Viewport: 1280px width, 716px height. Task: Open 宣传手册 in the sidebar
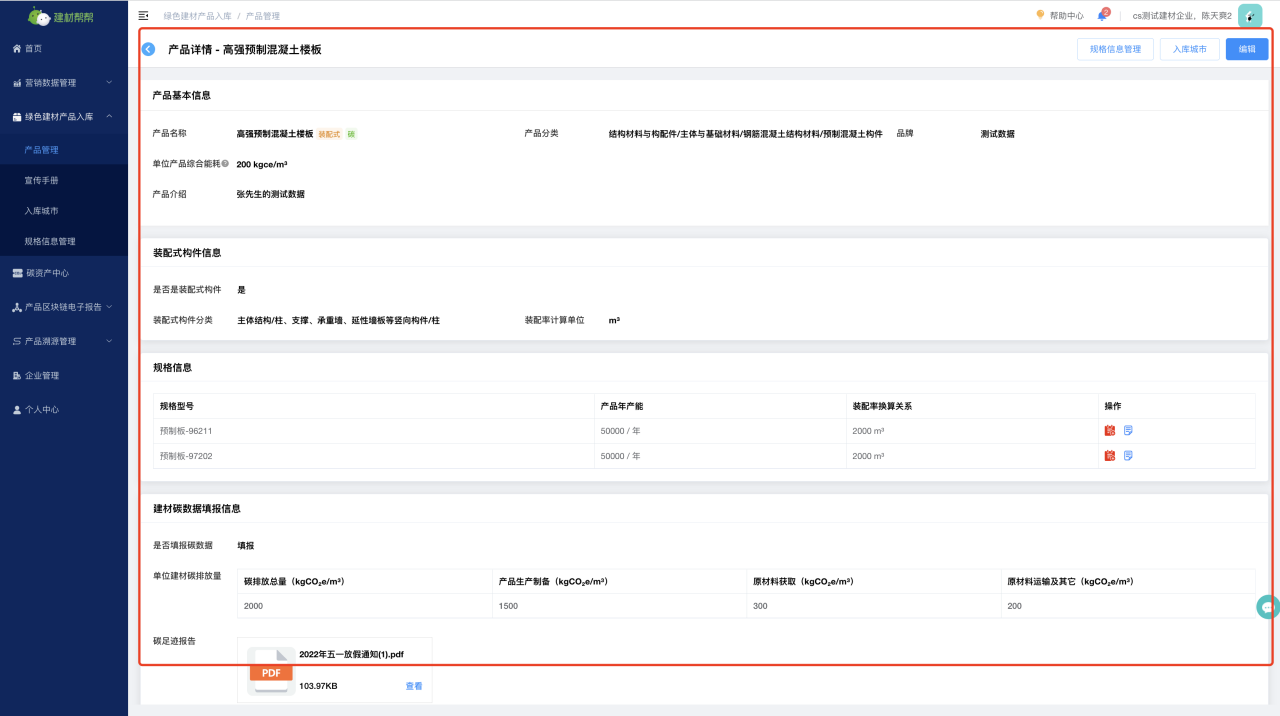pyautogui.click(x=42, y=181)
